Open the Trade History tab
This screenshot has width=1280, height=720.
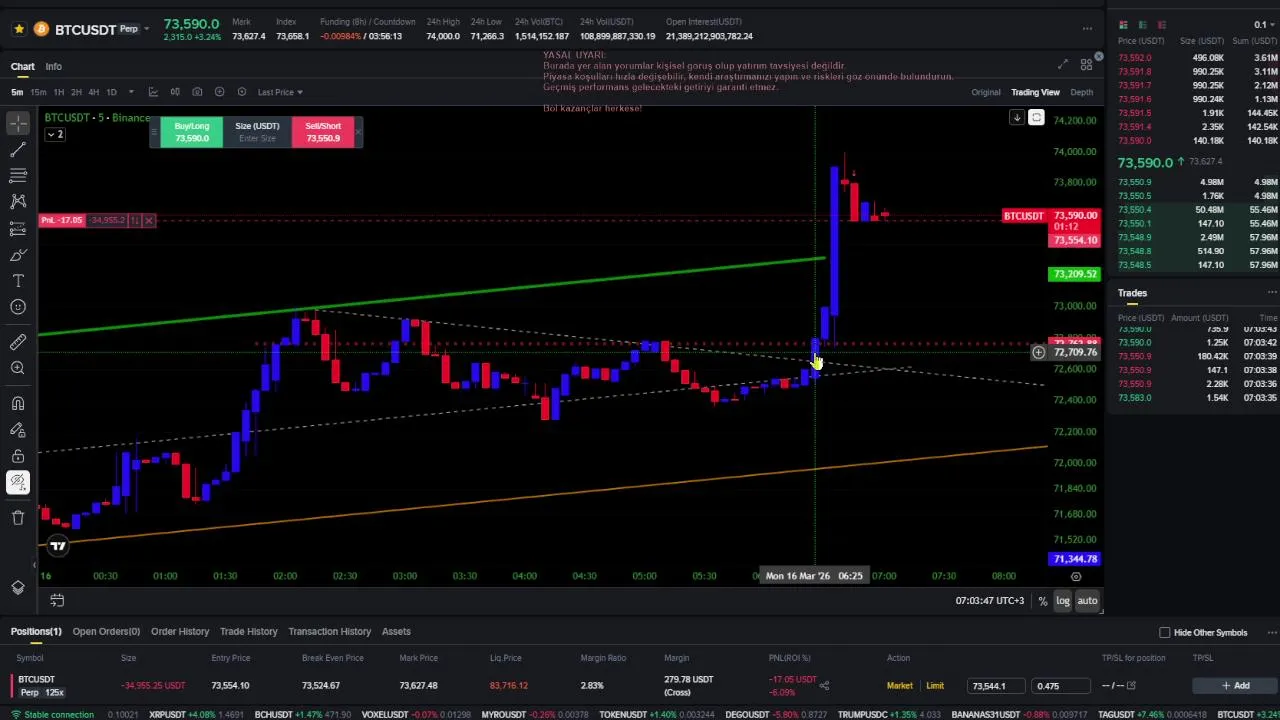(248, 632)
